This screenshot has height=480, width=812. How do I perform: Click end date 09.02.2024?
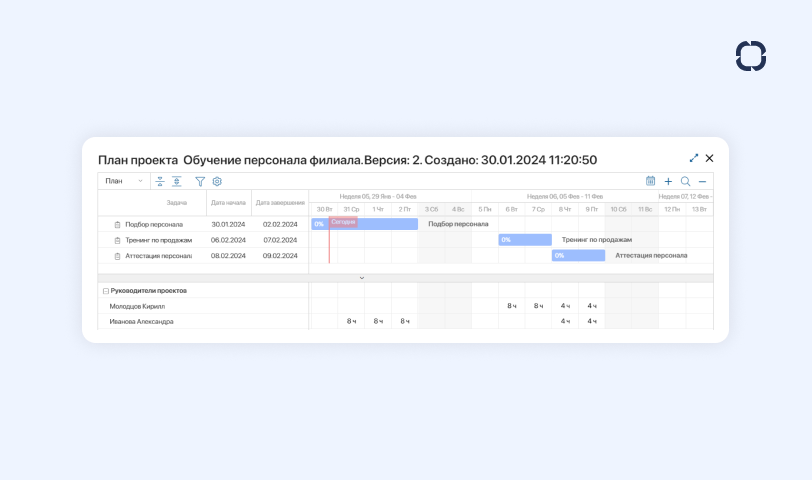click(280, 256)
